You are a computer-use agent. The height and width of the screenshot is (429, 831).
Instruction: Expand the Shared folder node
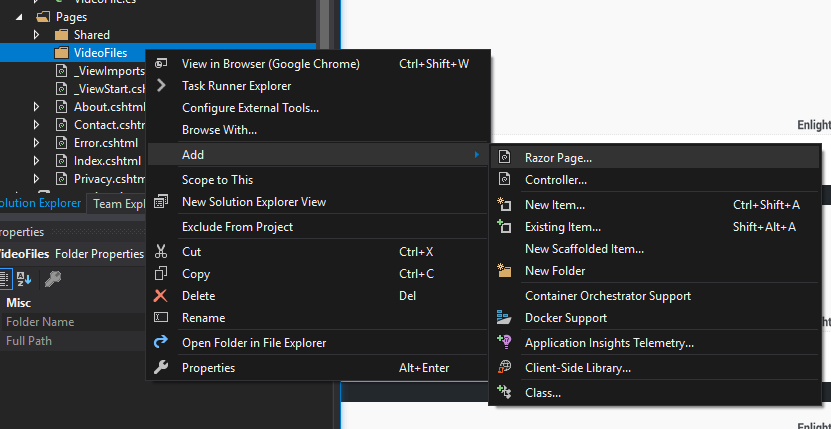coord(37,35)
